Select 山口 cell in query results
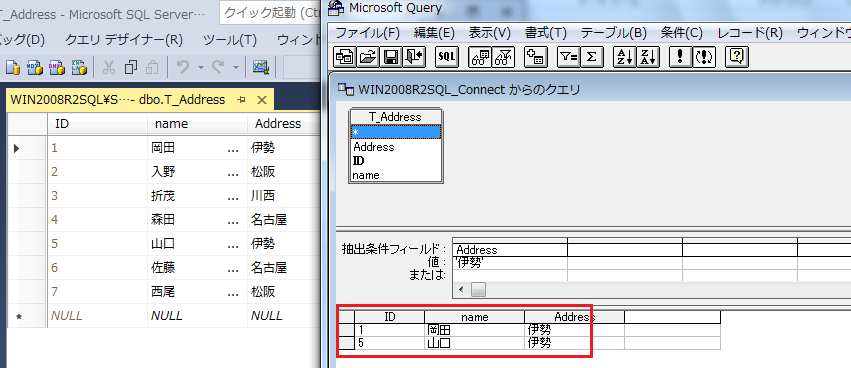 click(x=474, y=342)
